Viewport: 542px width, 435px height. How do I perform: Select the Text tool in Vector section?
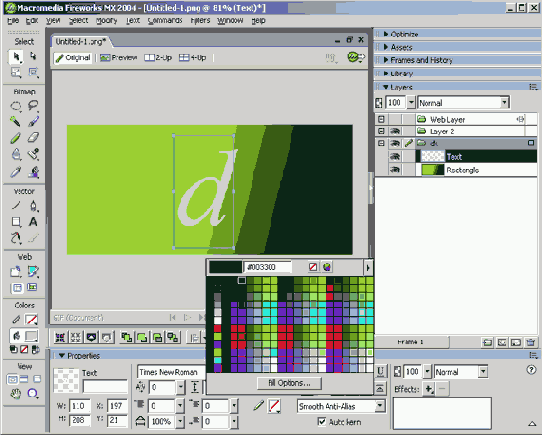click(33, 222)
